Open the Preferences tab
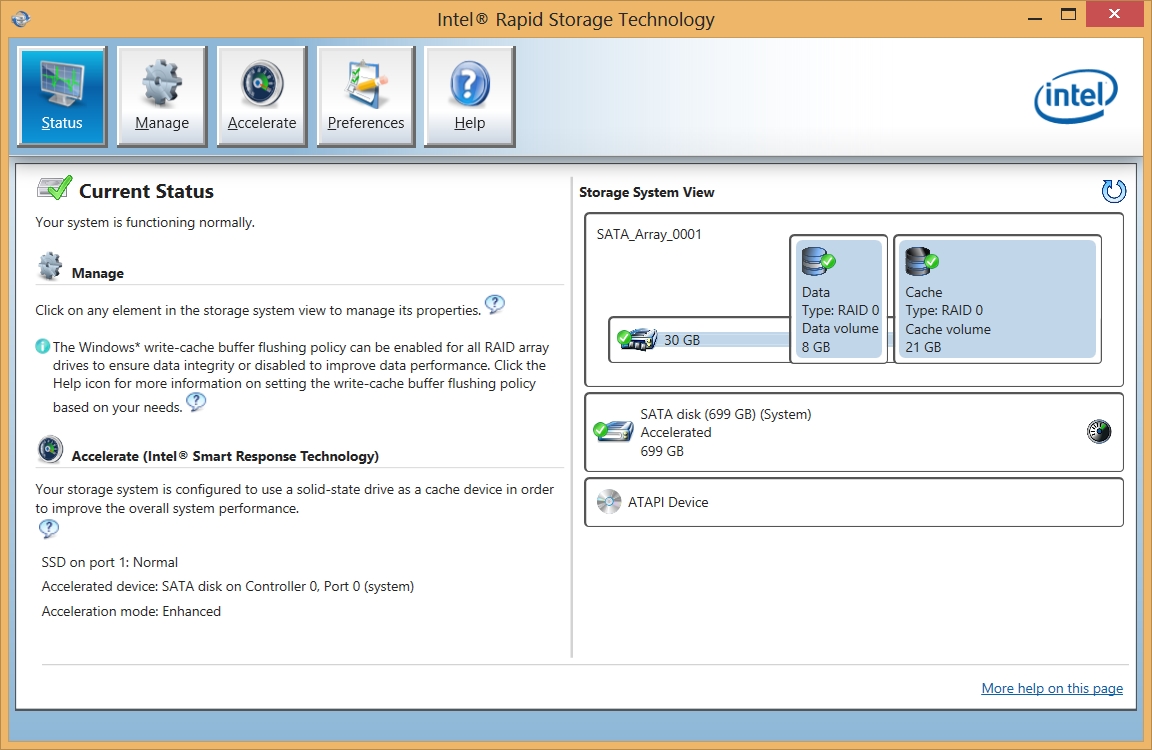Screen dimensions: 1152x750 click(366, 97)
